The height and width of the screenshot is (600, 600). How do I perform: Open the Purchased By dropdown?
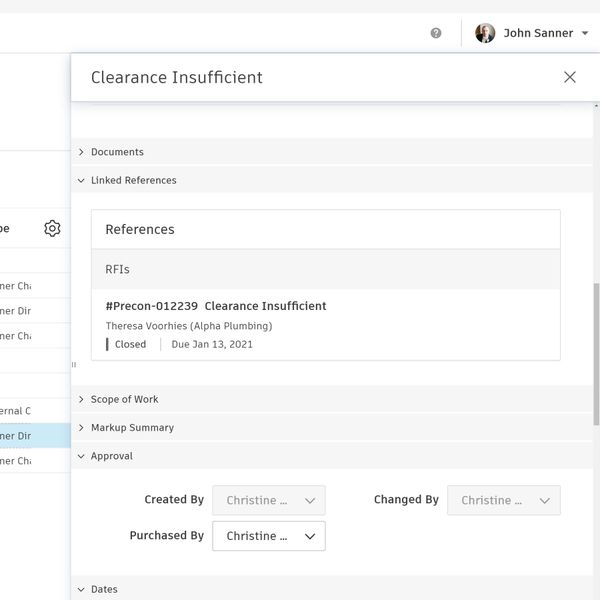(269, 536)
